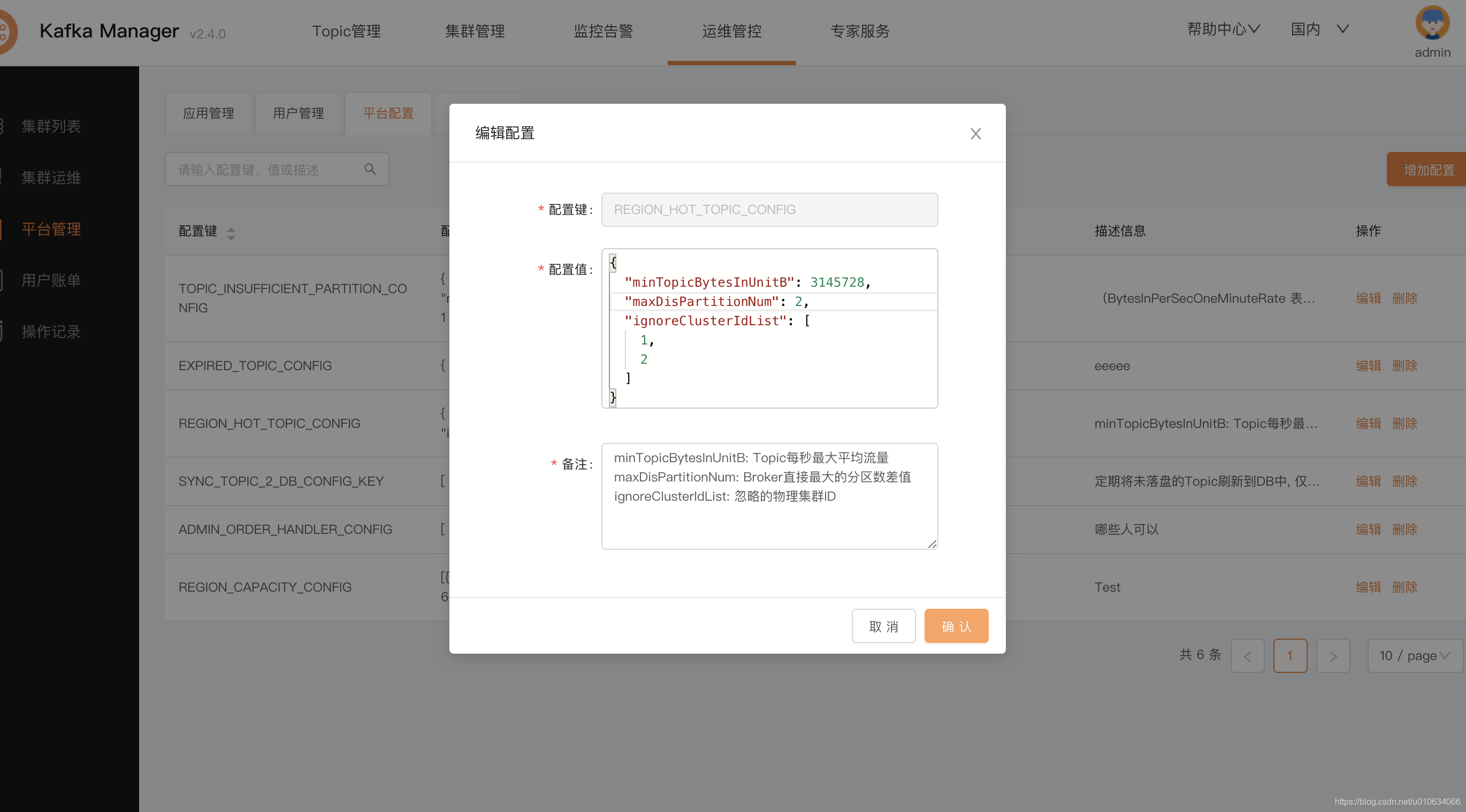This screenshot has width=1466, height=812.
Task: Click the search magnifier icon
Action: coord(370,168)
